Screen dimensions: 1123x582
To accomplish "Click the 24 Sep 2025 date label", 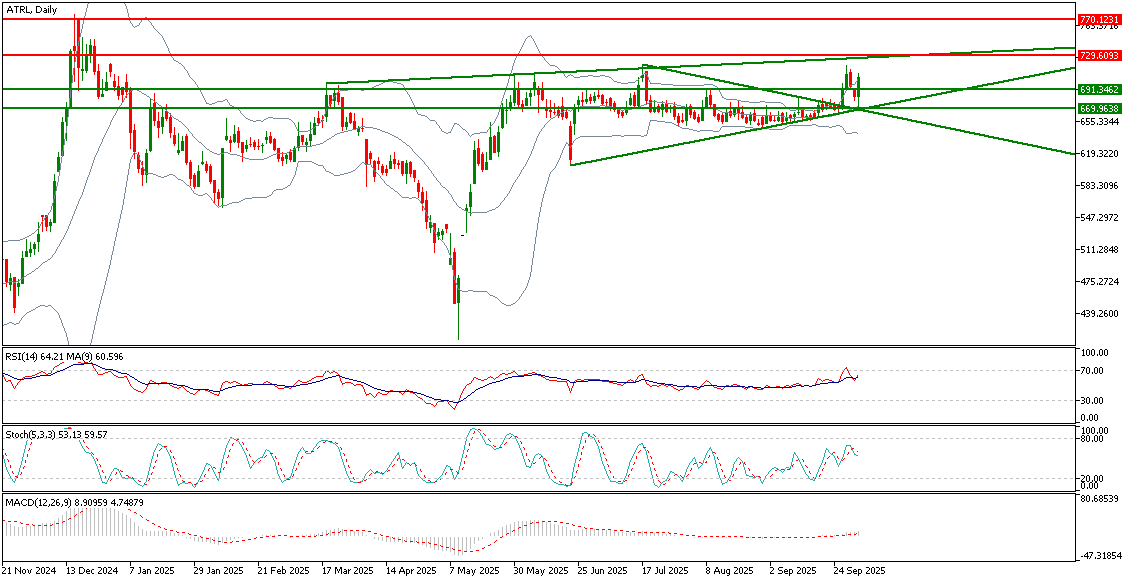I will (860, 571).
